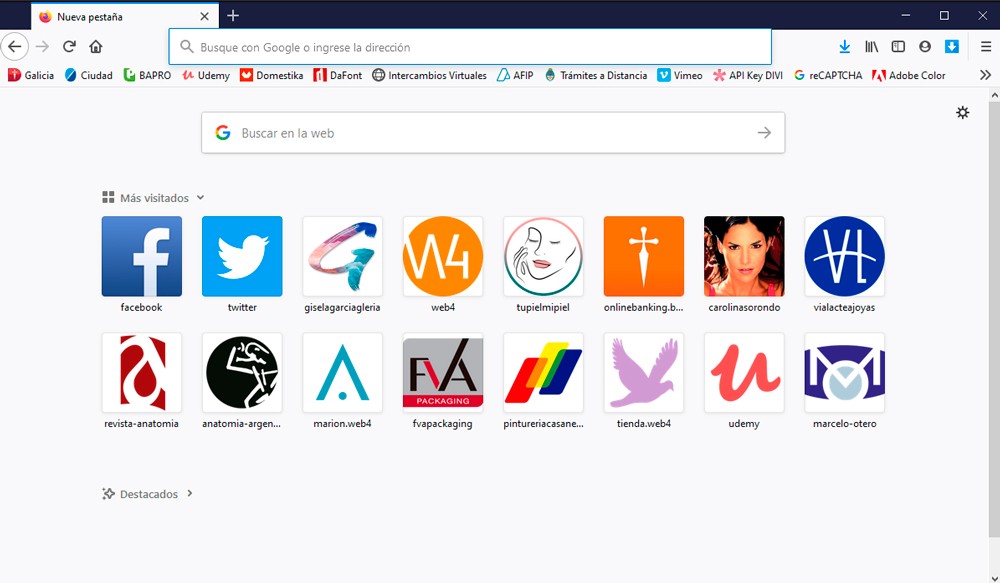Go back with the back arrow button

14,47
